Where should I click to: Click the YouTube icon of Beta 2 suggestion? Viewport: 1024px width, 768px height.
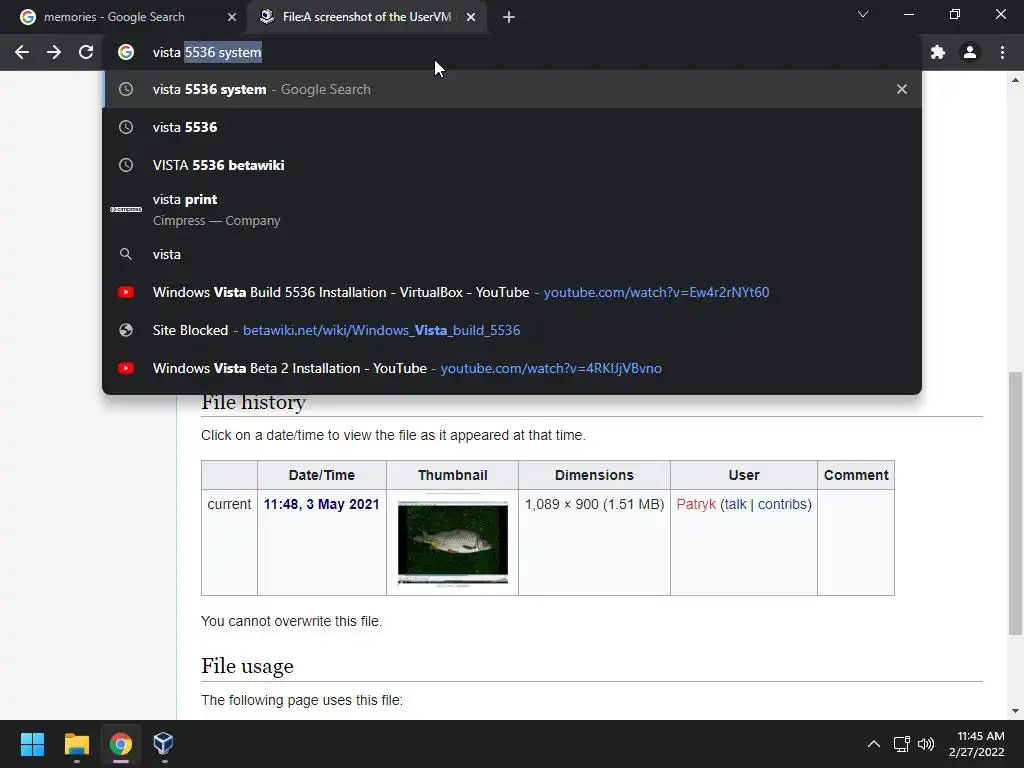click(126, 368)
